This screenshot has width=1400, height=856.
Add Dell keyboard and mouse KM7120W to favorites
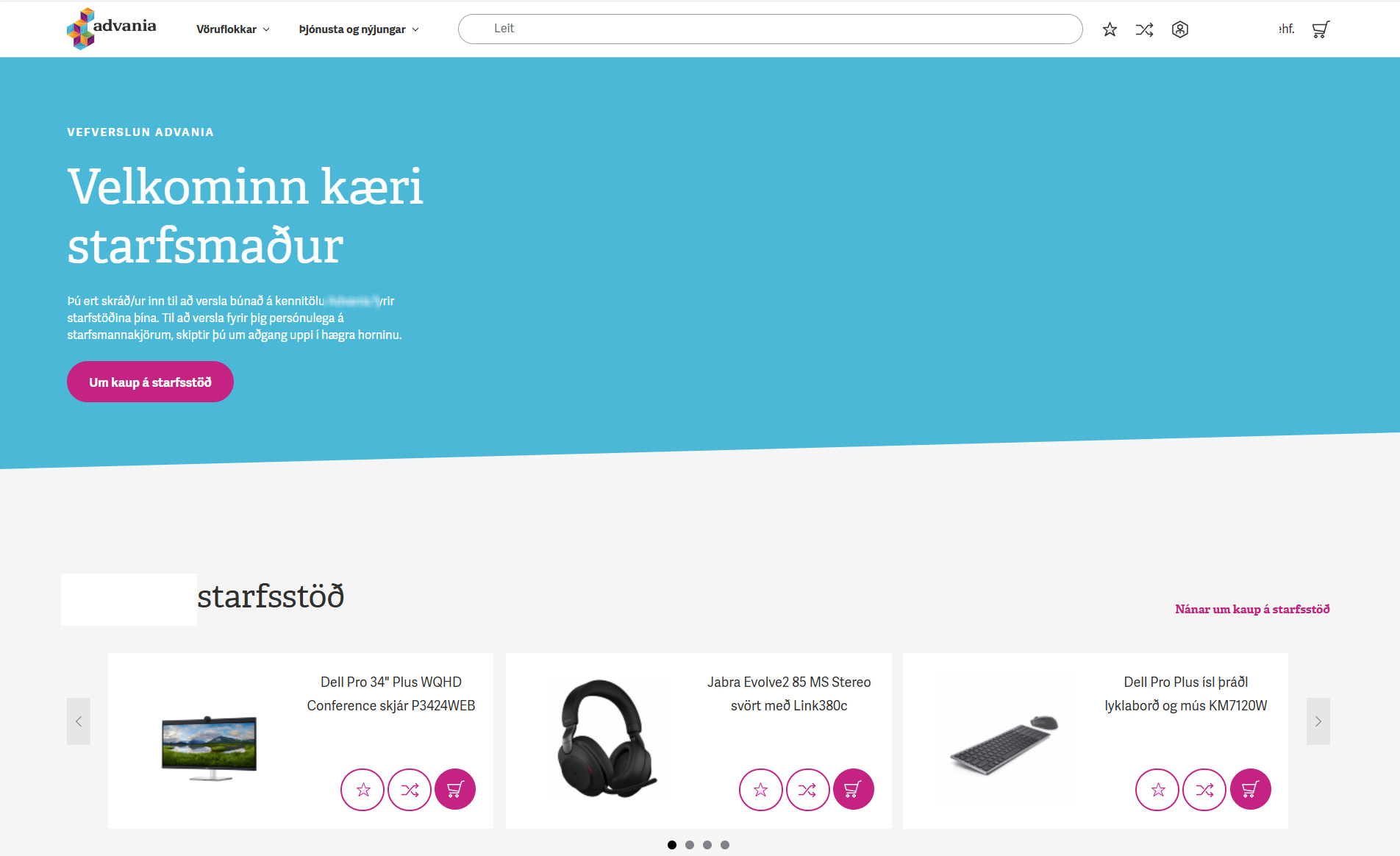[1157, 790]
